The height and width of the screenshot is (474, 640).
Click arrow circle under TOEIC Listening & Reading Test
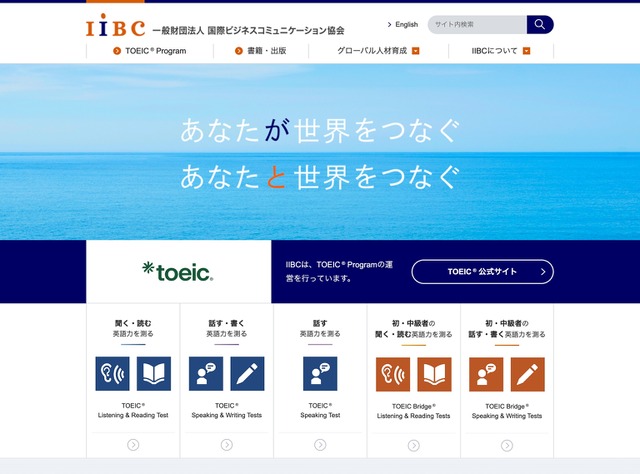133,445
